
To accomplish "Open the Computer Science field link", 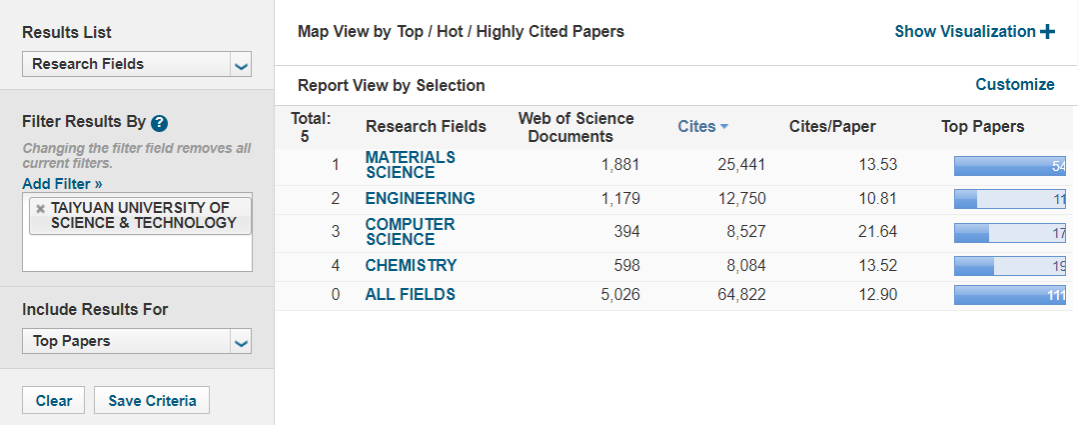I will pos(410,232).
